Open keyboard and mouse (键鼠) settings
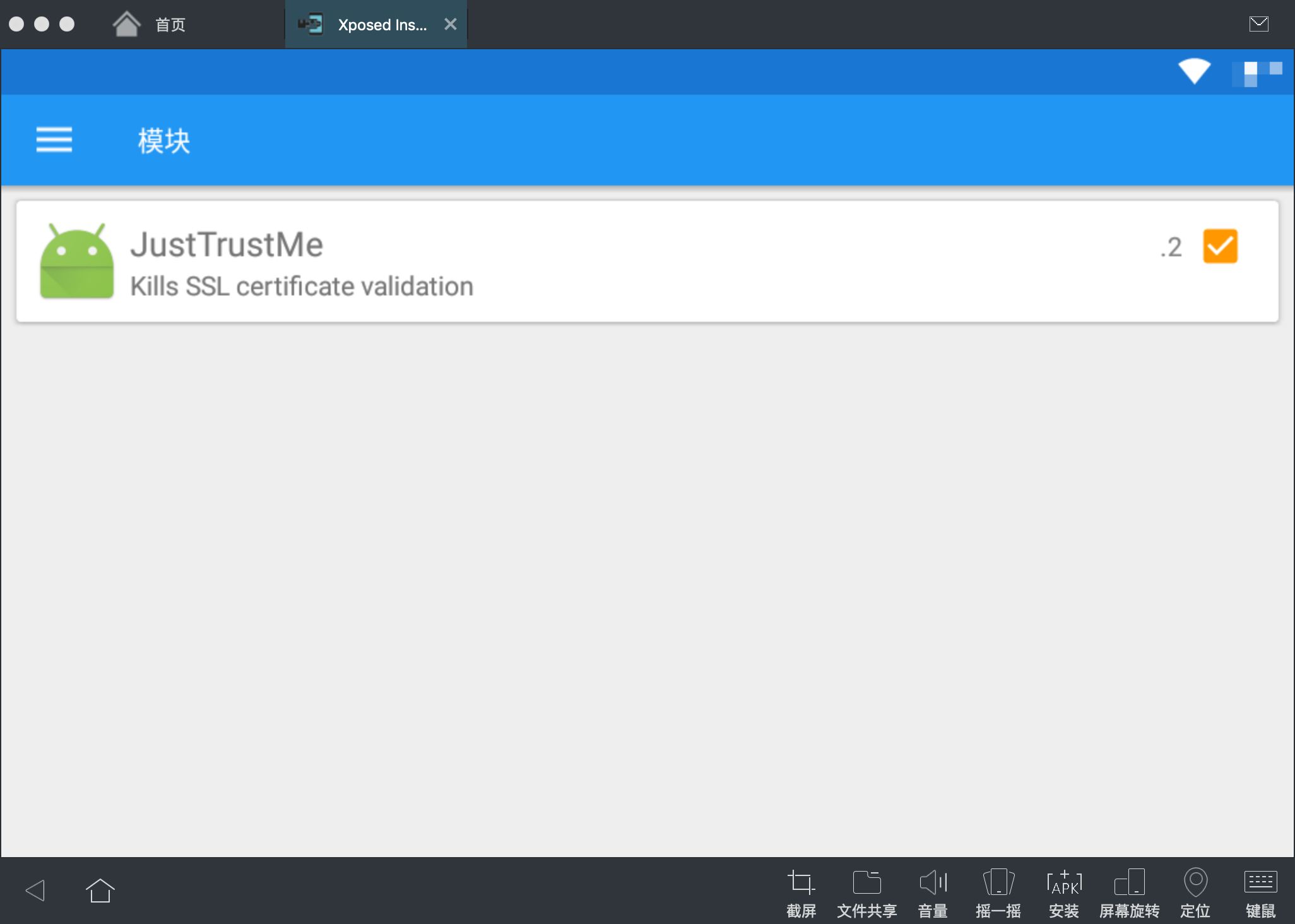Image resolution: width=1295 pixels, height=924 pixels. click(1260, 882)
